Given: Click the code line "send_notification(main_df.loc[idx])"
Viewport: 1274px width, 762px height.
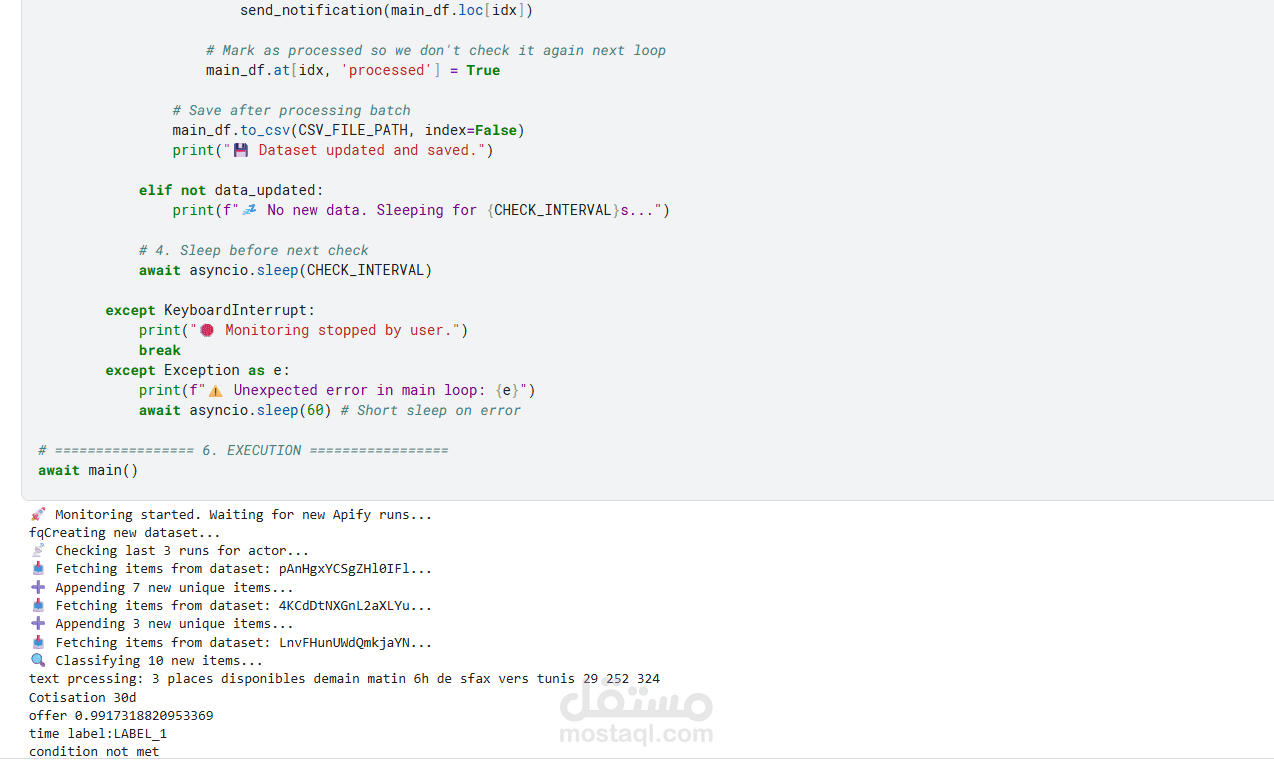Looking at the screenshot, I should click(386, 10).
